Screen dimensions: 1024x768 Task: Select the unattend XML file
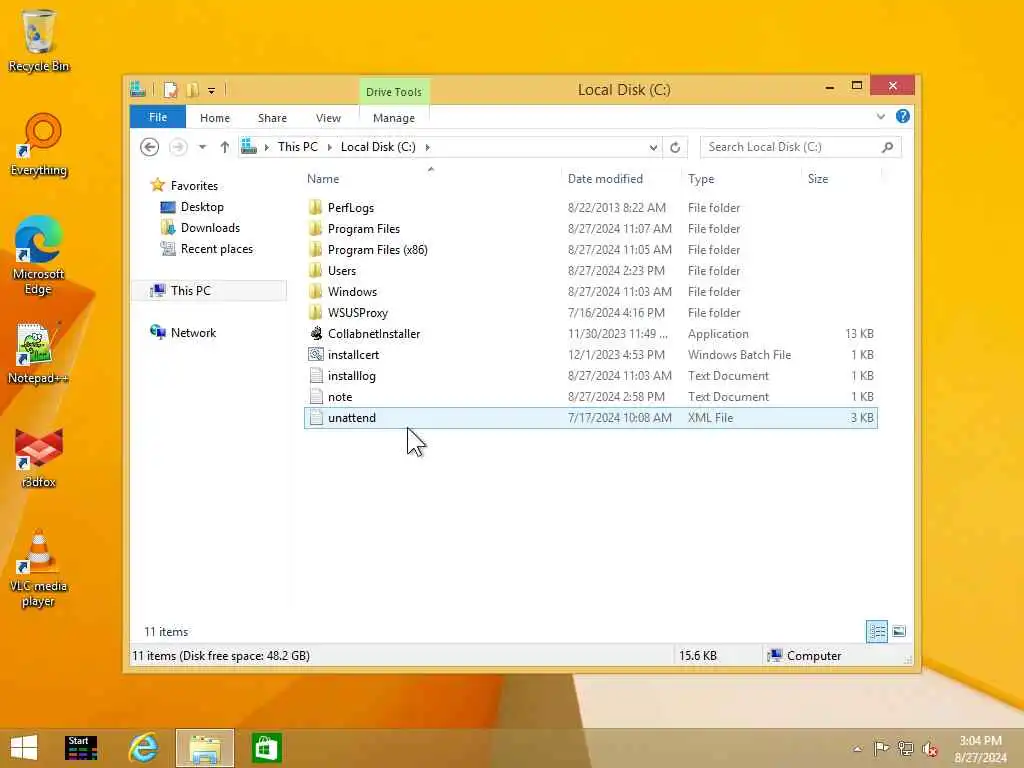590,418
